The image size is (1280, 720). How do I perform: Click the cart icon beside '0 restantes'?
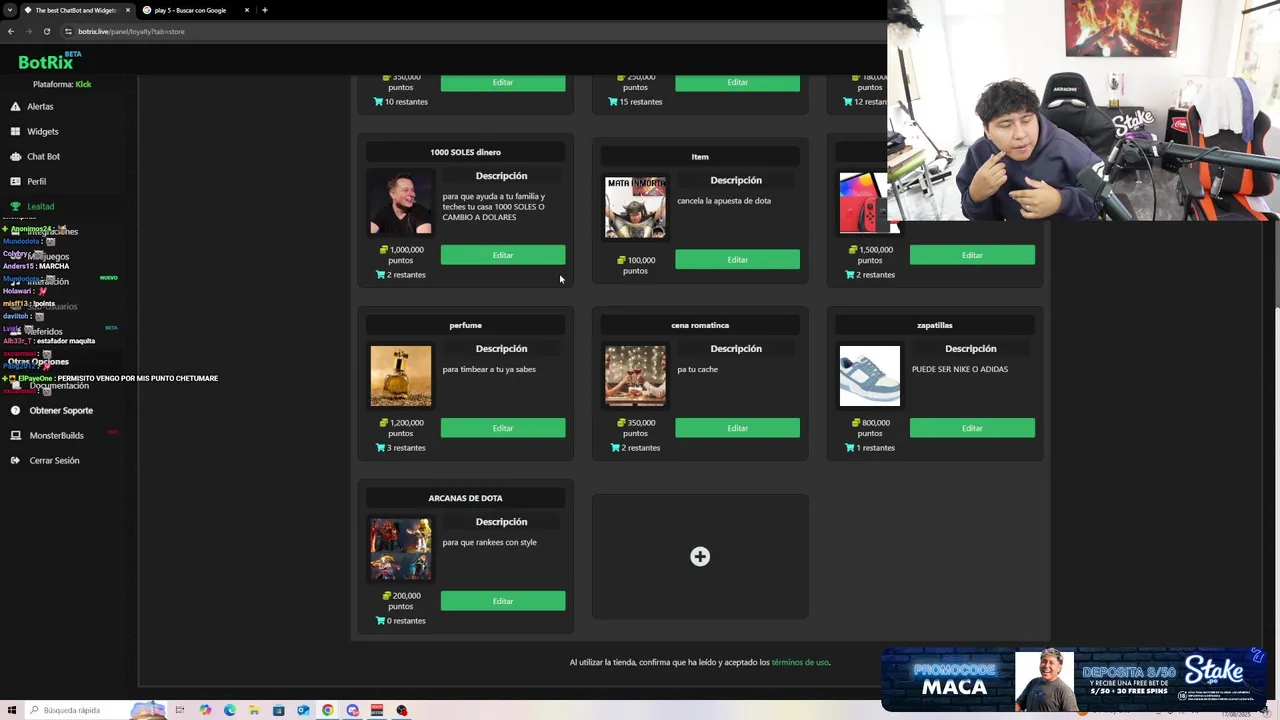[380, 620]
